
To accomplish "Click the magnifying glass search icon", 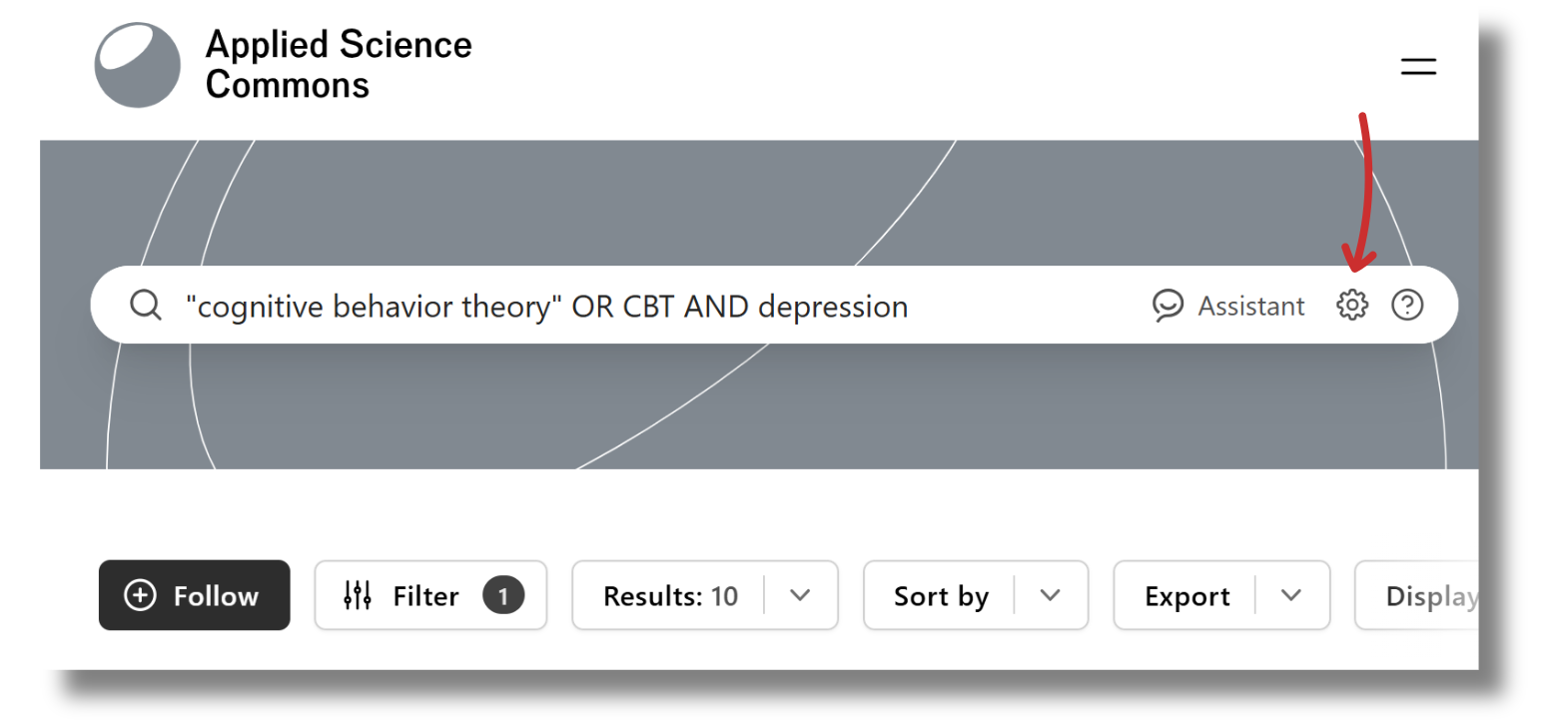I will coord(146,305).
